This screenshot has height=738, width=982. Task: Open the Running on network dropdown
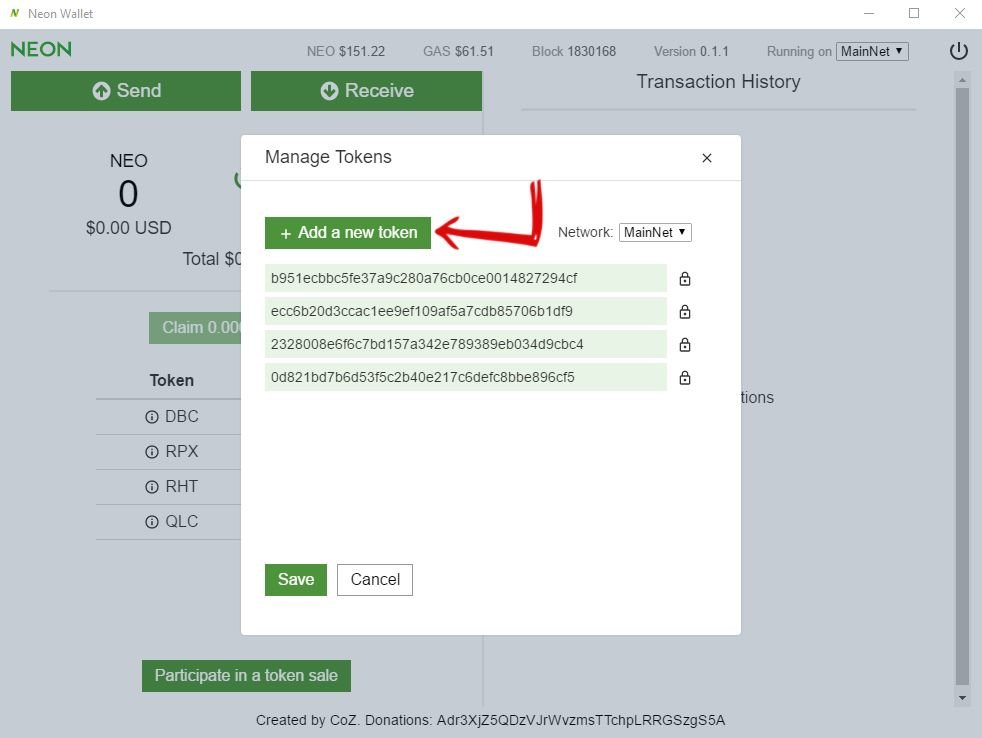tap(872, 51)
